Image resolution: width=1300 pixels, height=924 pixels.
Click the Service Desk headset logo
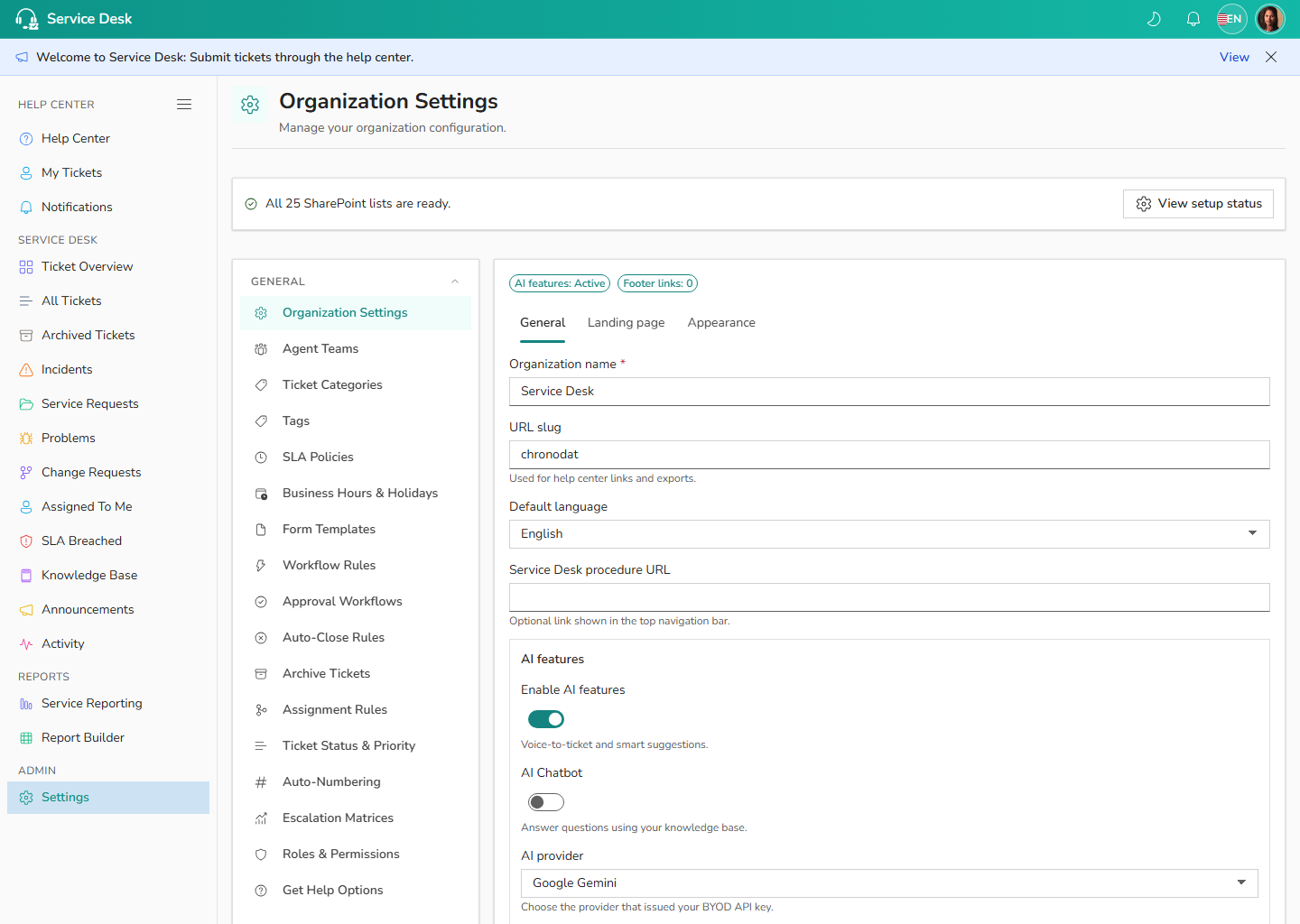[26, 19]
